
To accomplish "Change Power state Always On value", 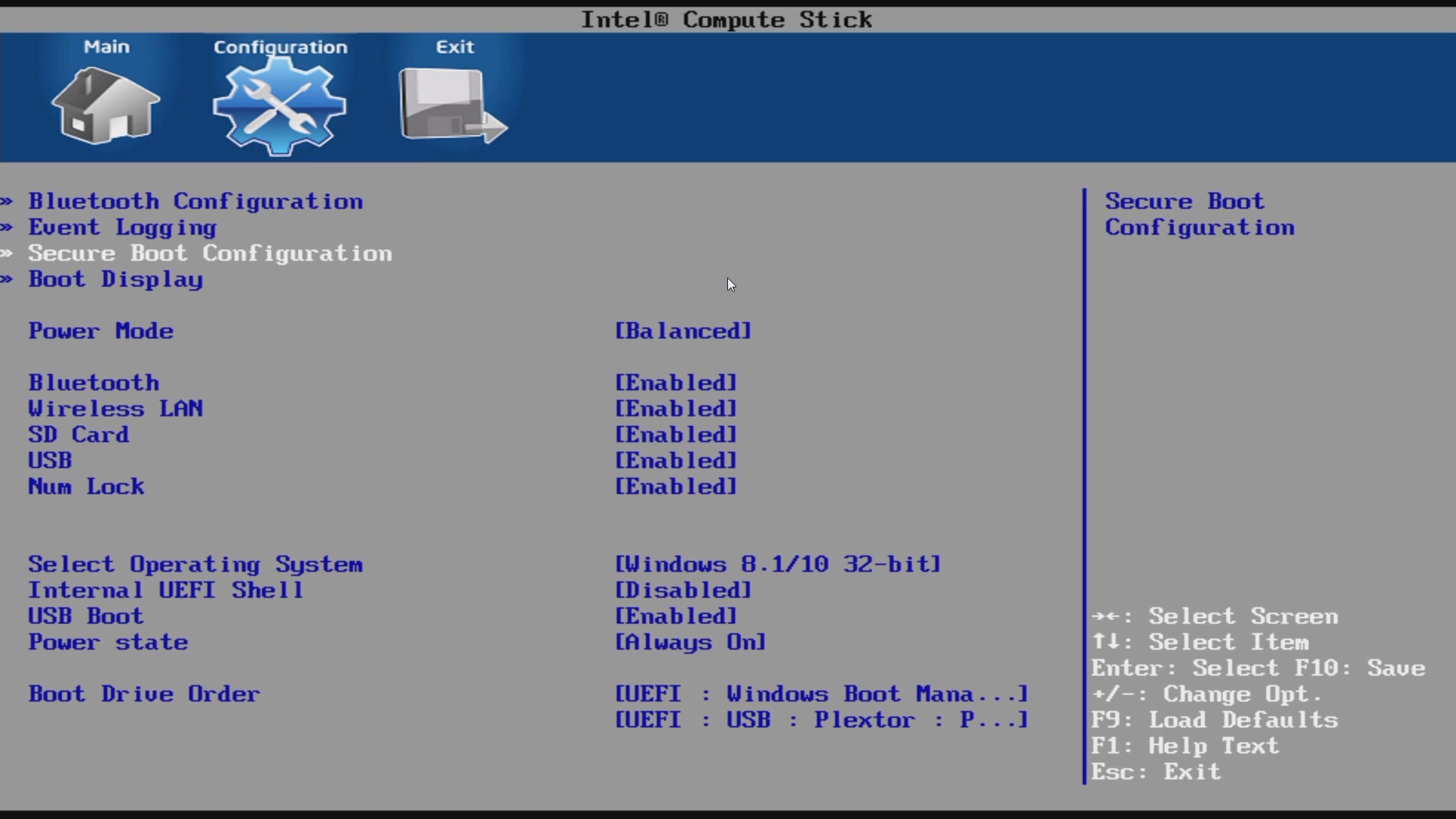I will [690, 642].
